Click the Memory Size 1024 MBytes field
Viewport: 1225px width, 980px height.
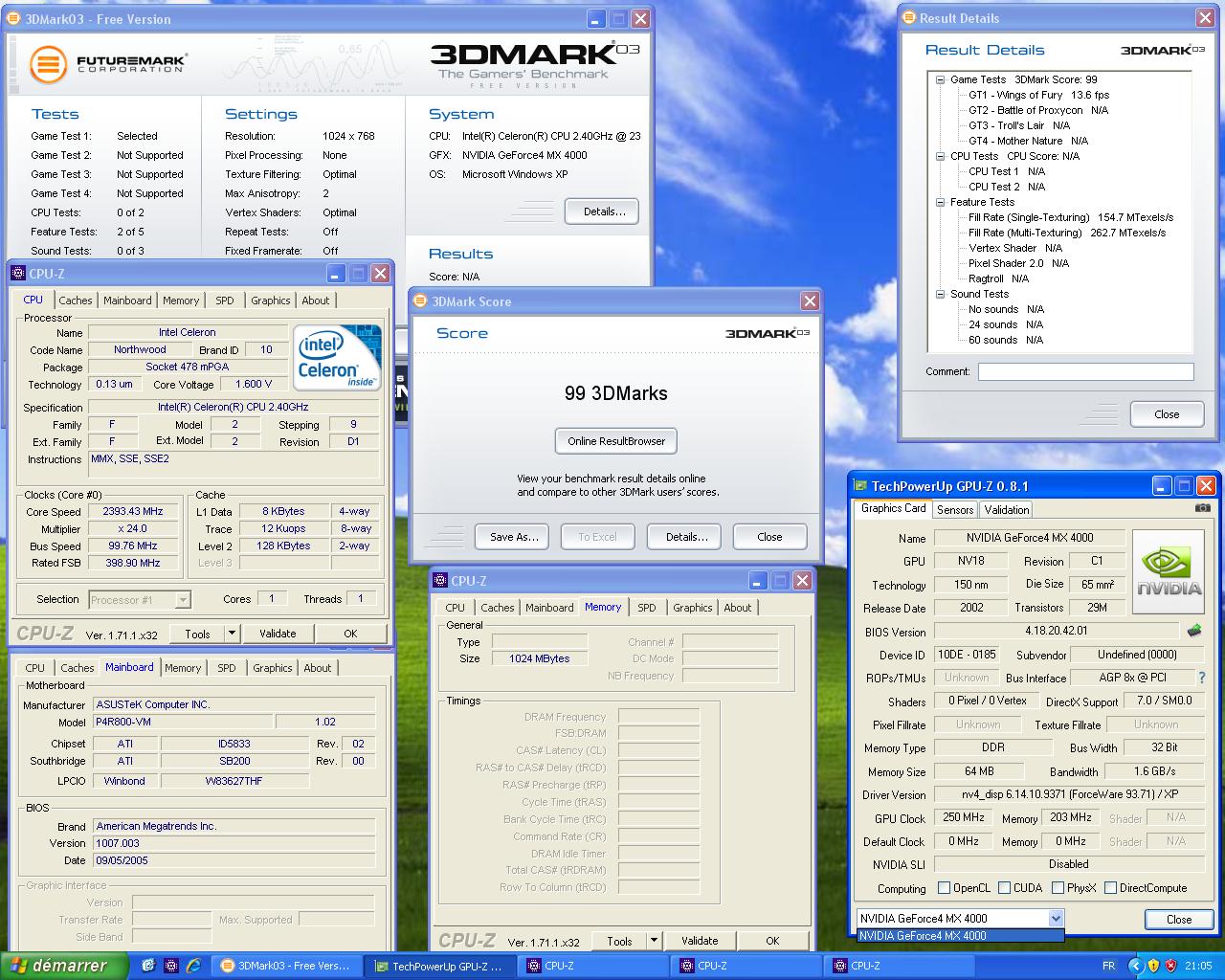539,658
